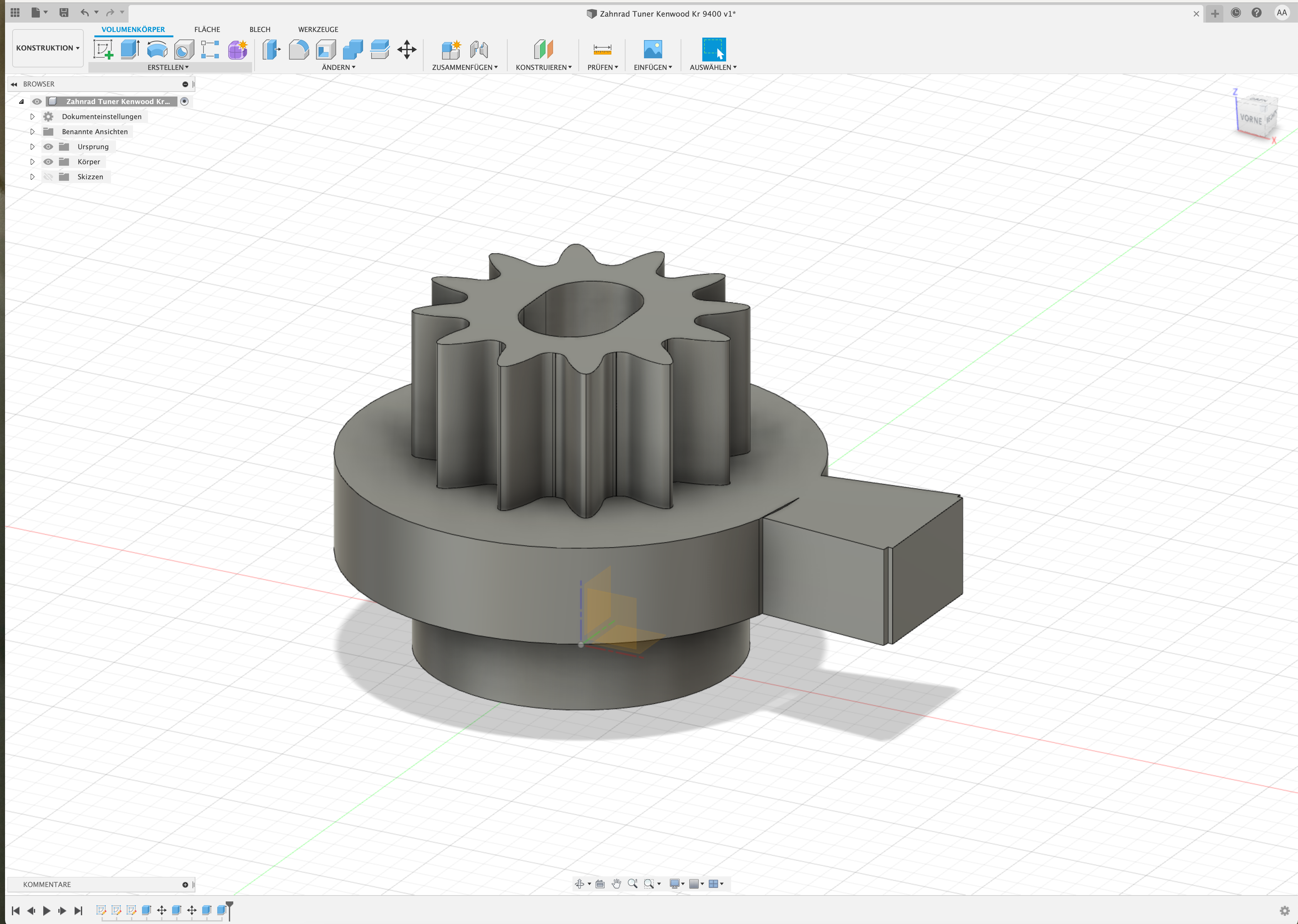Image resolution: width=1298 pixels, height=924 pixels.
Task: Open display settings monitor dropdown
Action: 677,884
